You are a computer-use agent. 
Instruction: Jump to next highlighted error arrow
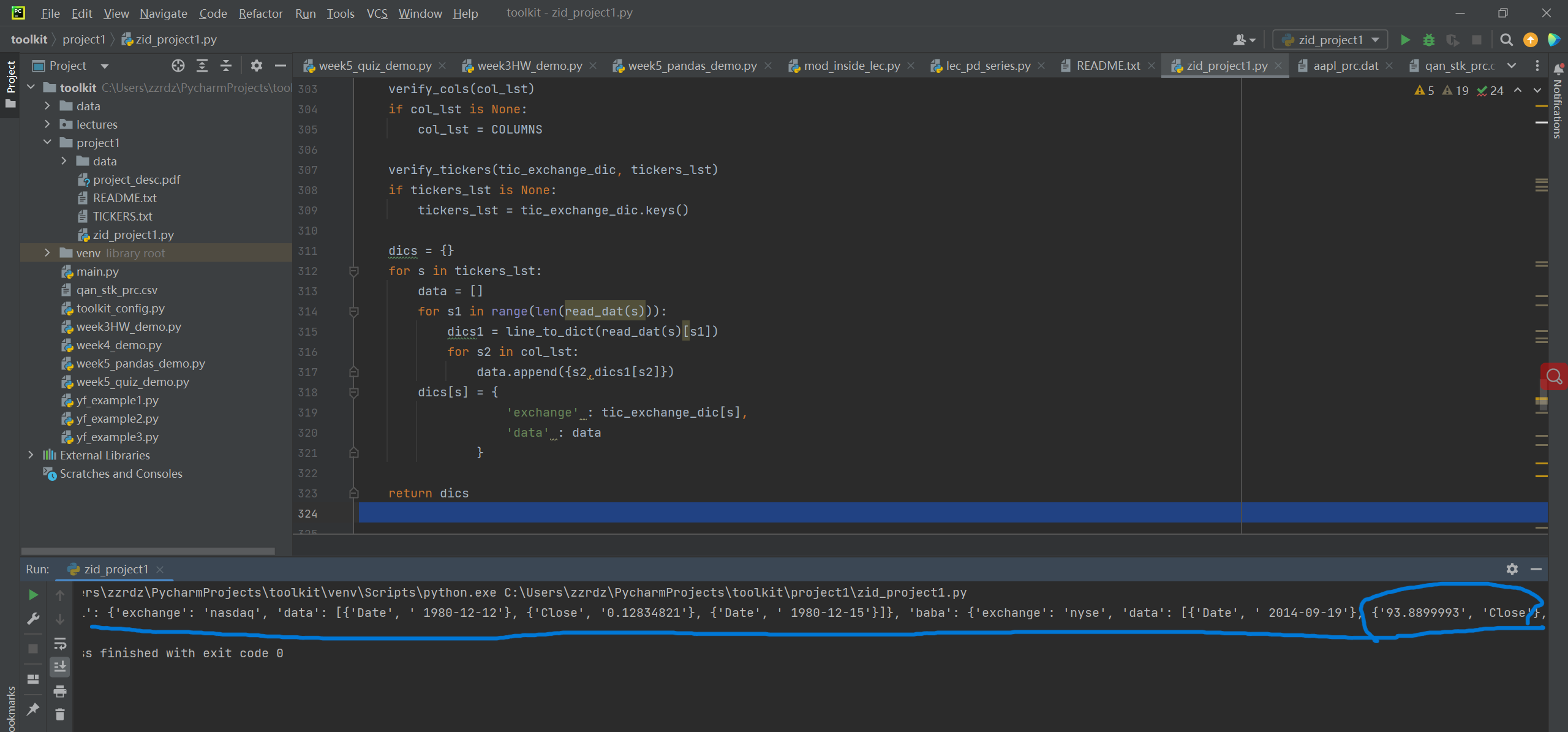tap(1537, 91)
